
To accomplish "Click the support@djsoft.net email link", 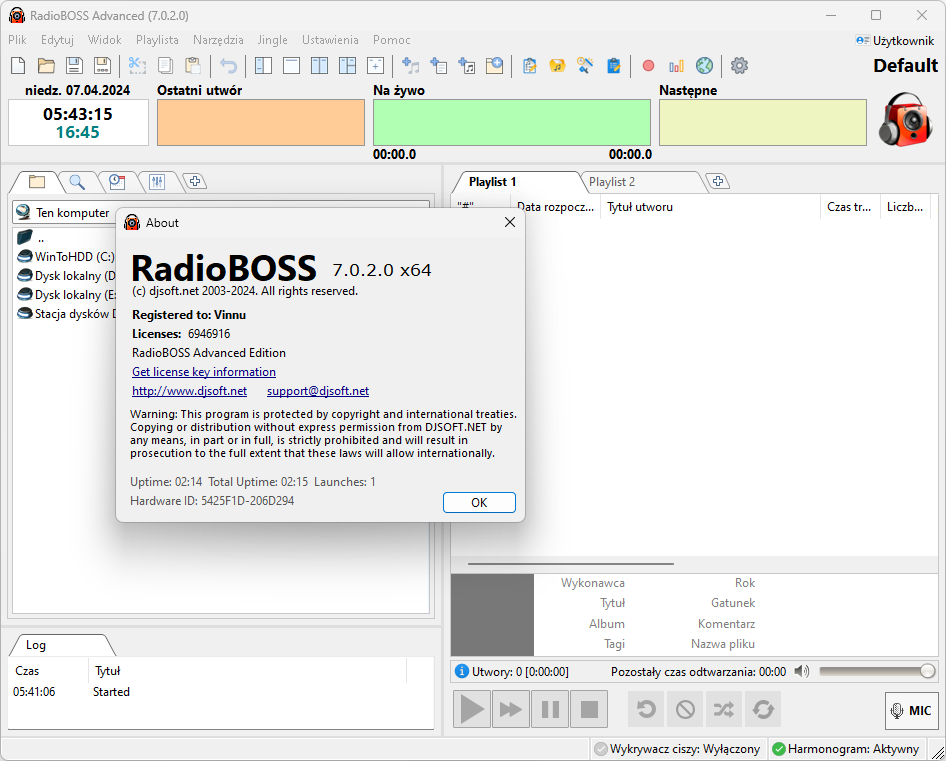I will coord(318,390).
